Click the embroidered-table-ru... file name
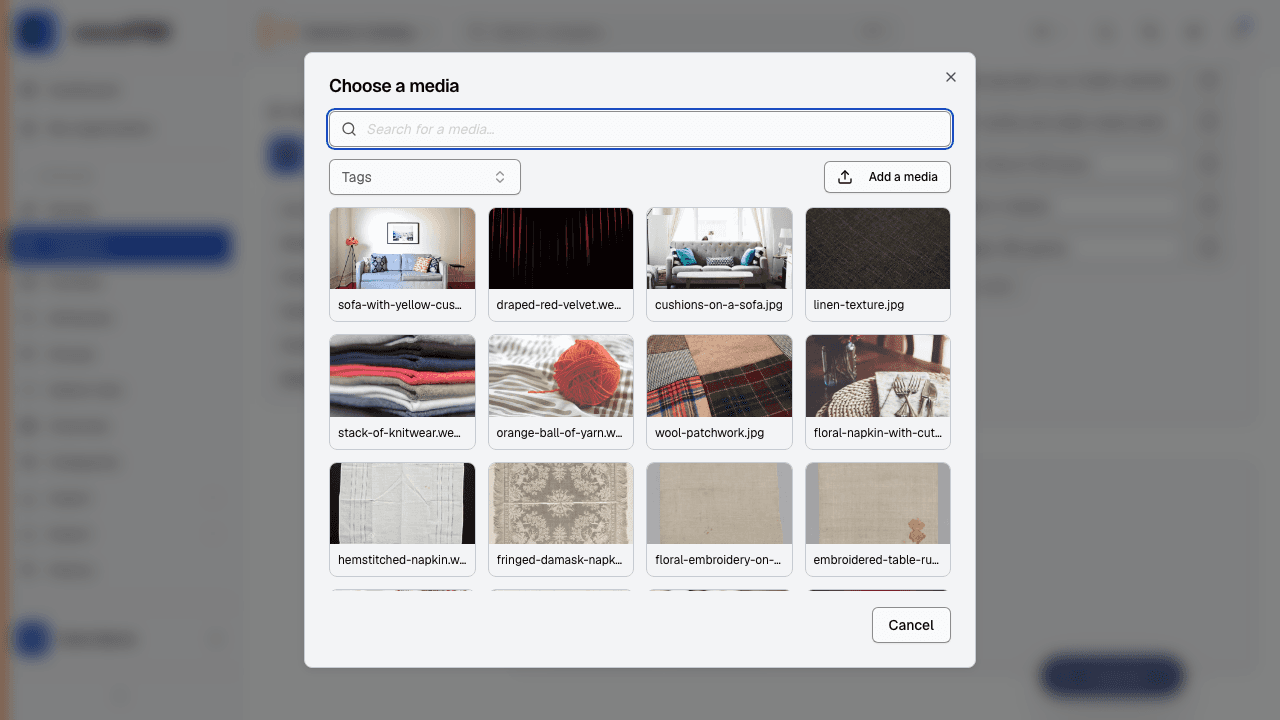Screen dimensions: 1280x720 click(877, 560)
